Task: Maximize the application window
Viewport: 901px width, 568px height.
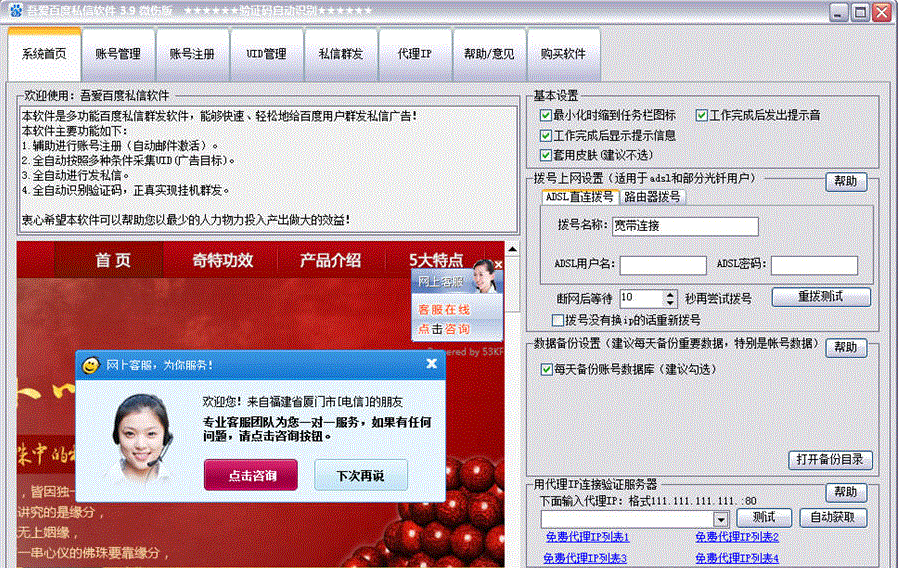Action: (x=860, y=12)
